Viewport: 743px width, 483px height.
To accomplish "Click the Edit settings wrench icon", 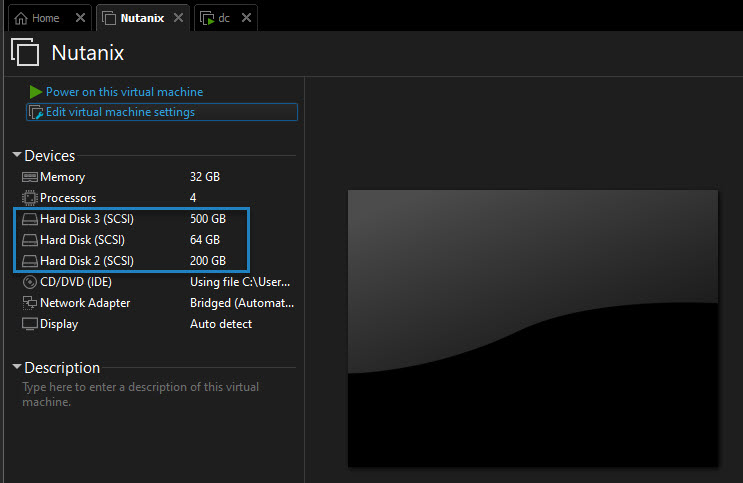I will (x=36, y=112).
